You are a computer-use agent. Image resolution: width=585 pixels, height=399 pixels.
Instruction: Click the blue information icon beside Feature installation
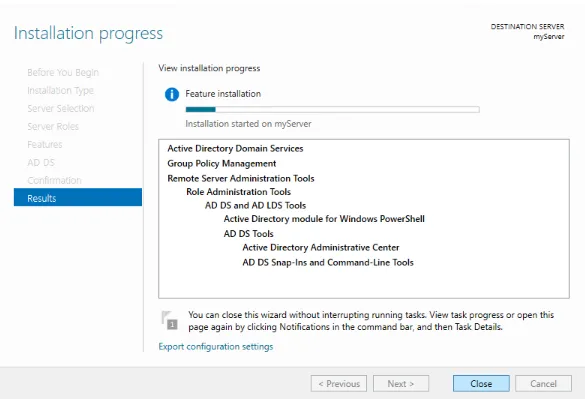point(172,94)
